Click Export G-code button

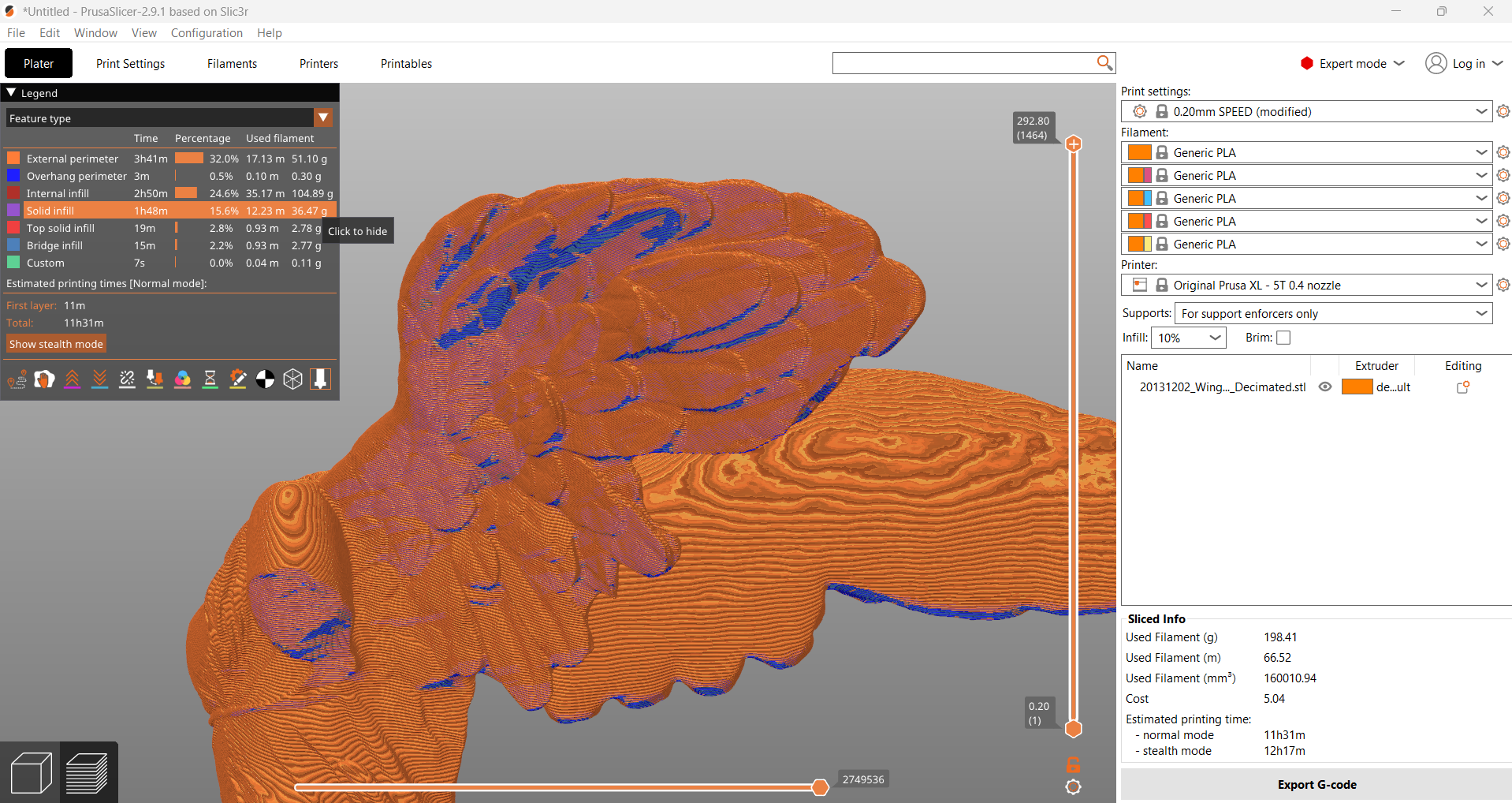click(1316, 785)
